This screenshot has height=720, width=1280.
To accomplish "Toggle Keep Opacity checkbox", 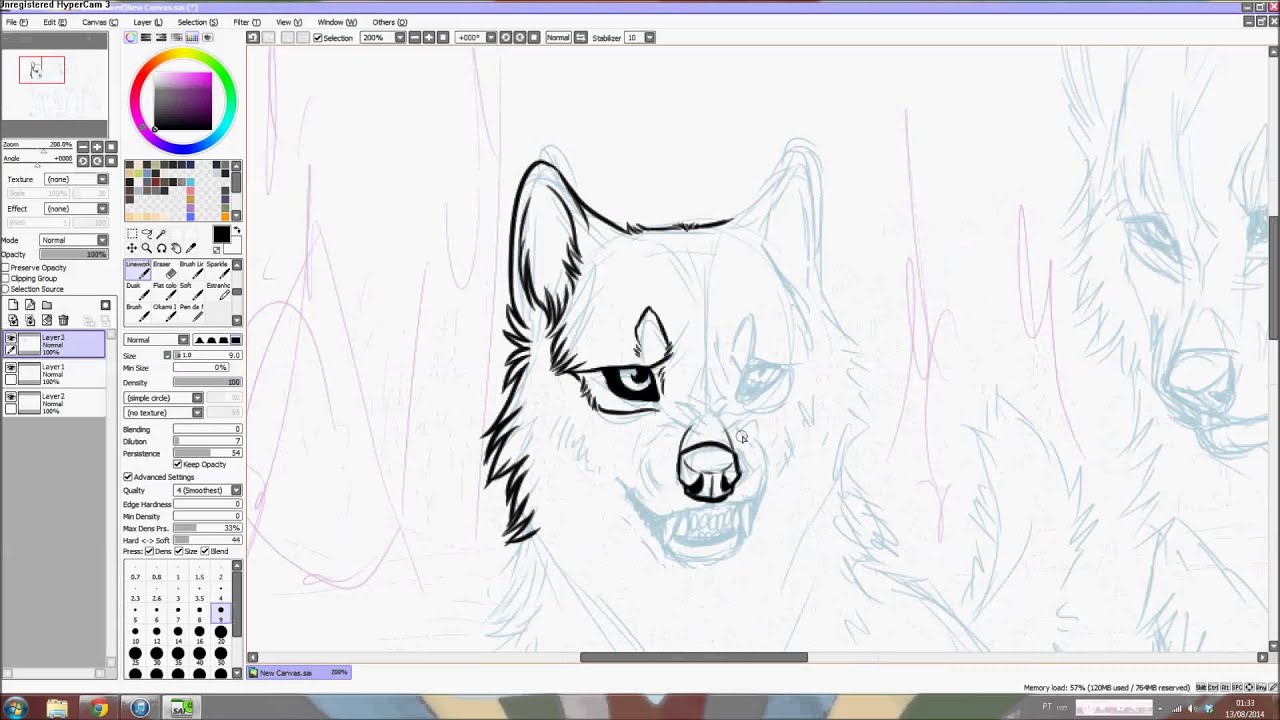I will pos(178,465).
